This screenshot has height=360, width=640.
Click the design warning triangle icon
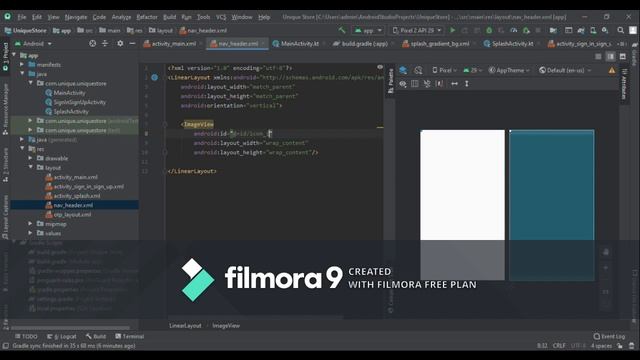(612, 70)
